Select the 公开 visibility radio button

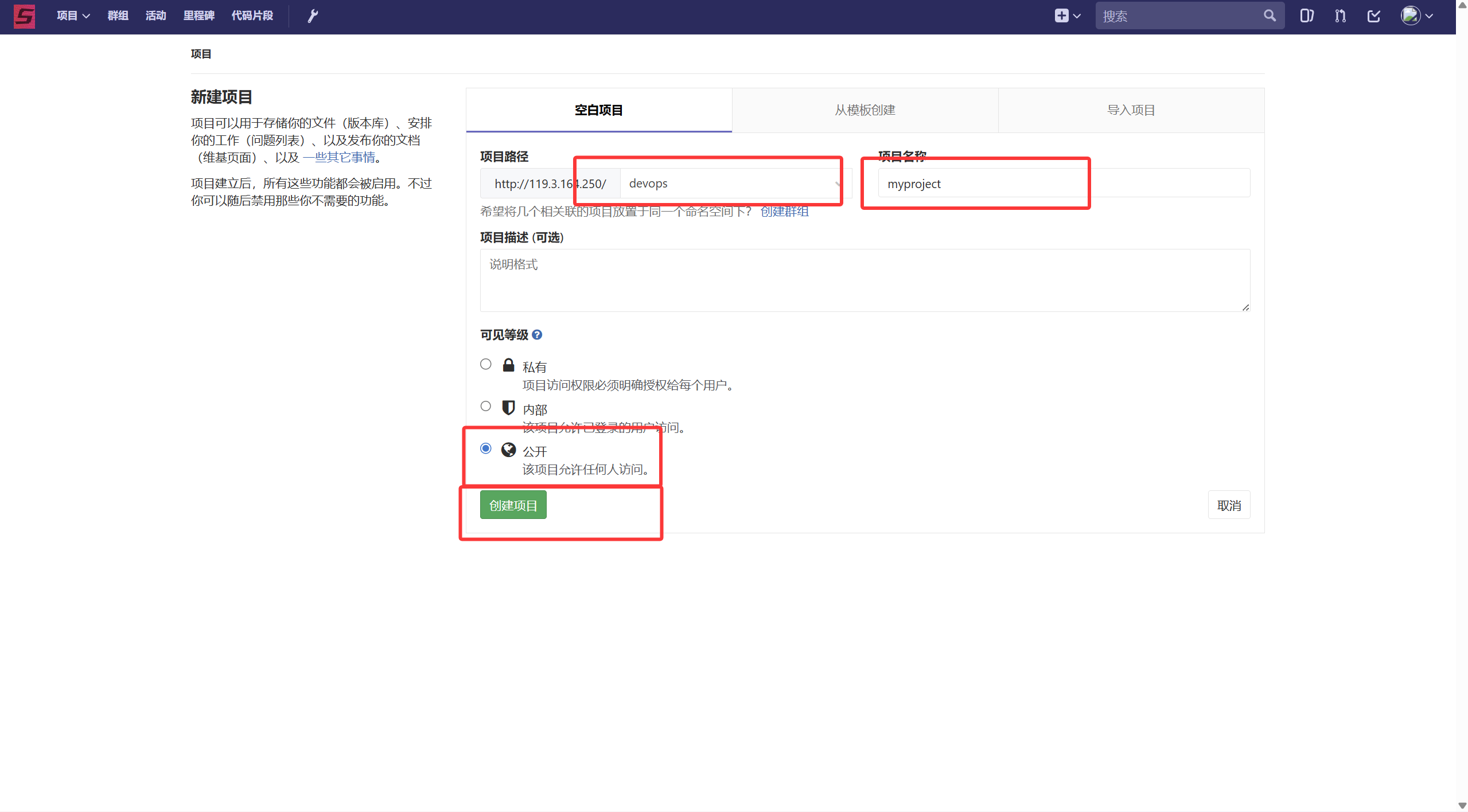tap(486, 448)
